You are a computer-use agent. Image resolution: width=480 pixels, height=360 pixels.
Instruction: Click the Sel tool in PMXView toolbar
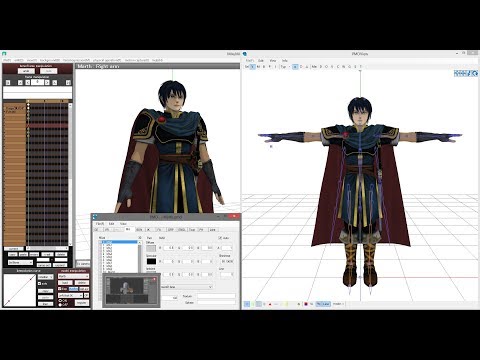click(x=246, y=67)
